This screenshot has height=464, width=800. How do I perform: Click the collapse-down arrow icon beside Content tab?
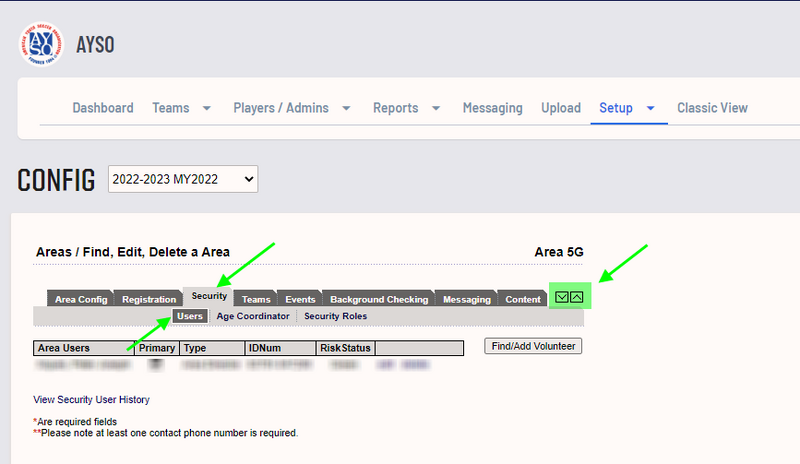(562, 297)
